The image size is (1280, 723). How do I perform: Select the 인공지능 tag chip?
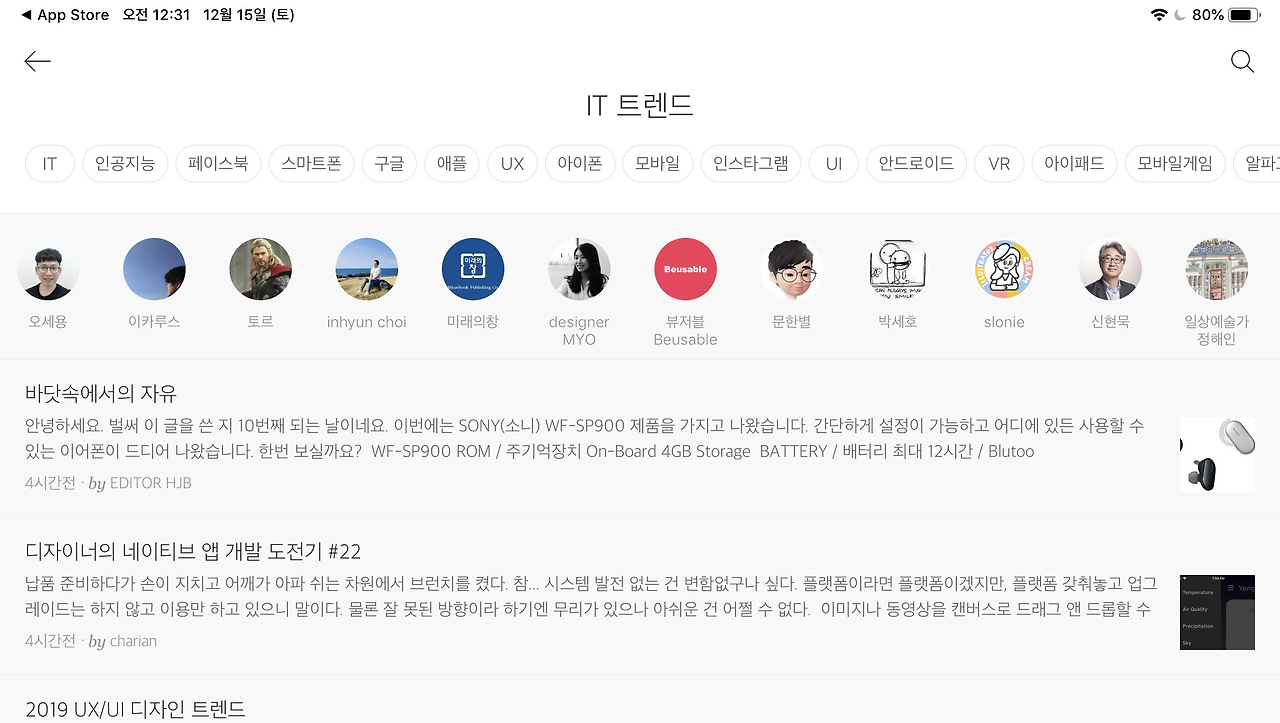pos(125,164)
